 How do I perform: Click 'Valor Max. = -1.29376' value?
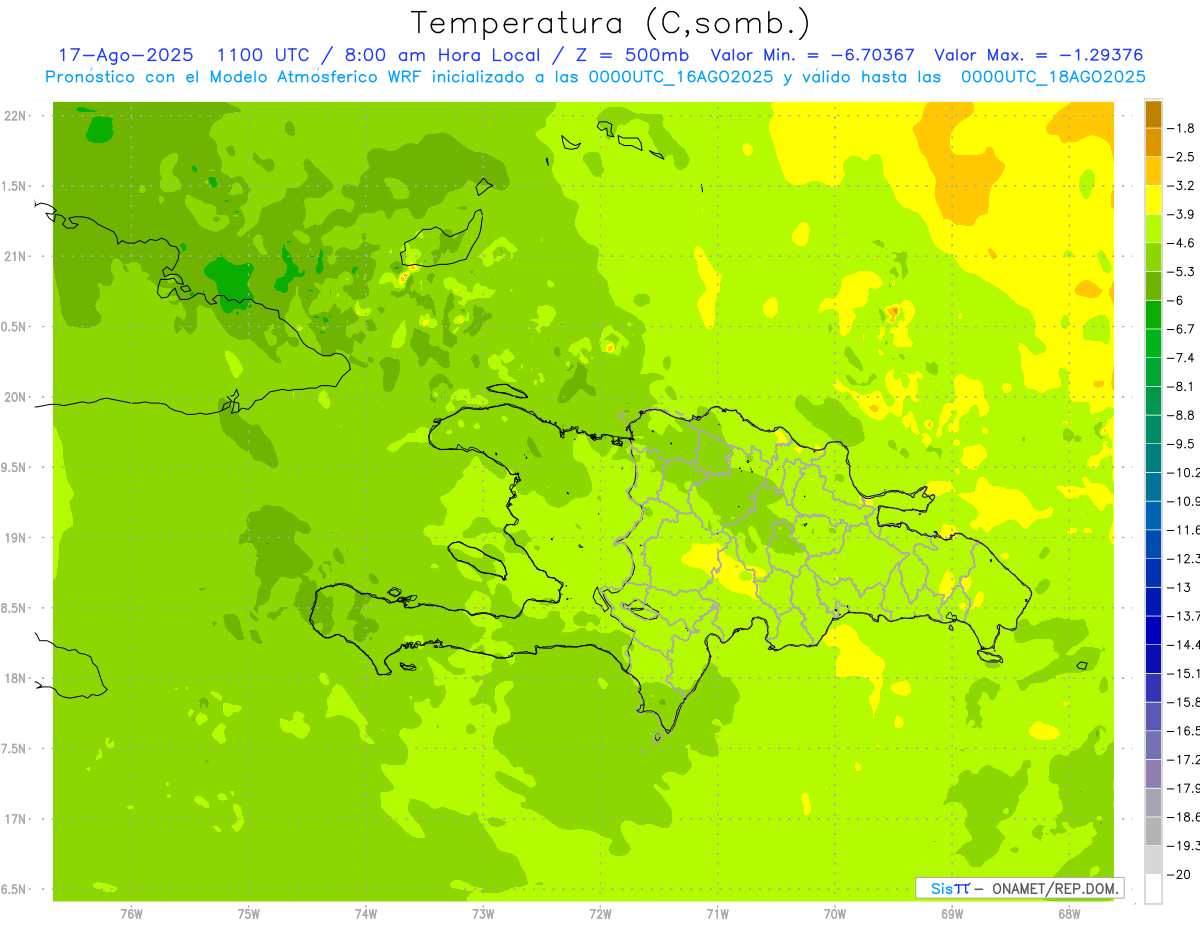(1038, 55)
